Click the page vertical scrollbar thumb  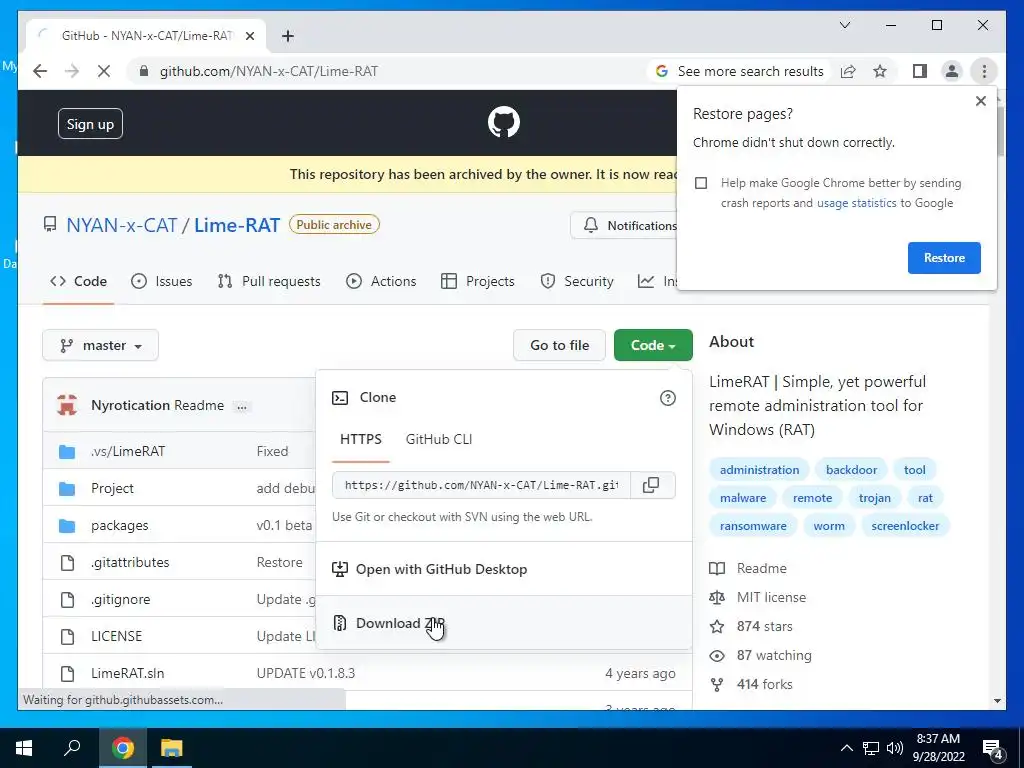click(x=999, y=131)
